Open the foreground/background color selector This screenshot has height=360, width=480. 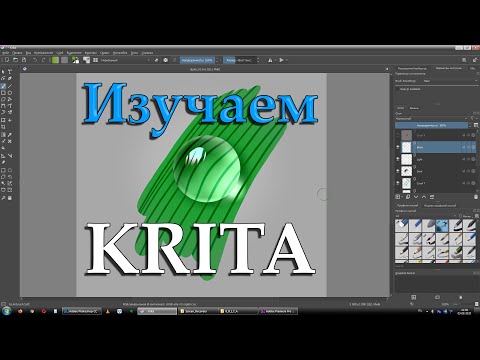(76, 60)
